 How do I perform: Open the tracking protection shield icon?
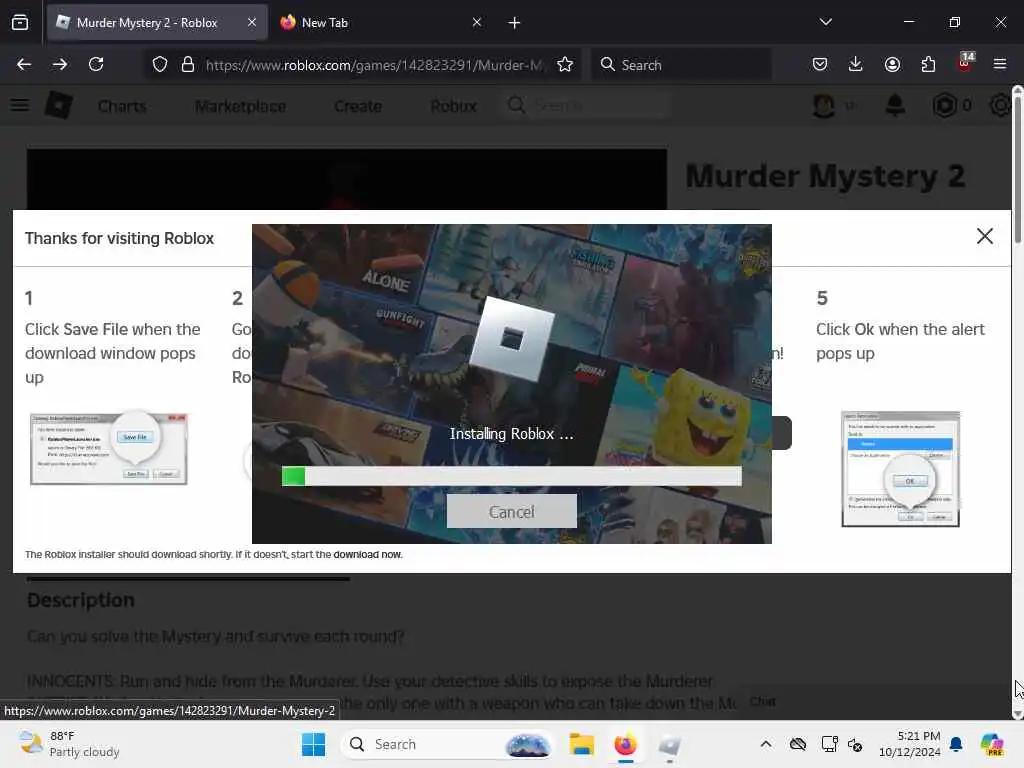160,64
